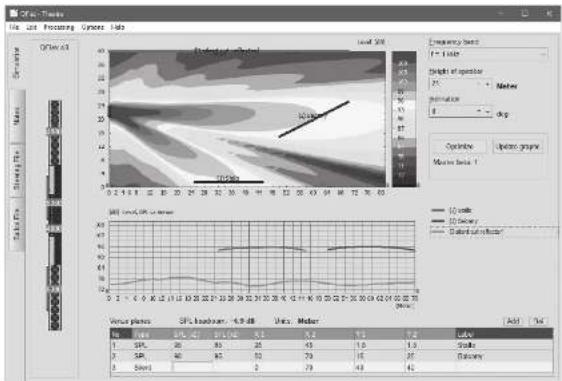Click the Type cell in row 3
This screenshot has width=562, height=381.
pyautogui.click(x=152, y=367)
